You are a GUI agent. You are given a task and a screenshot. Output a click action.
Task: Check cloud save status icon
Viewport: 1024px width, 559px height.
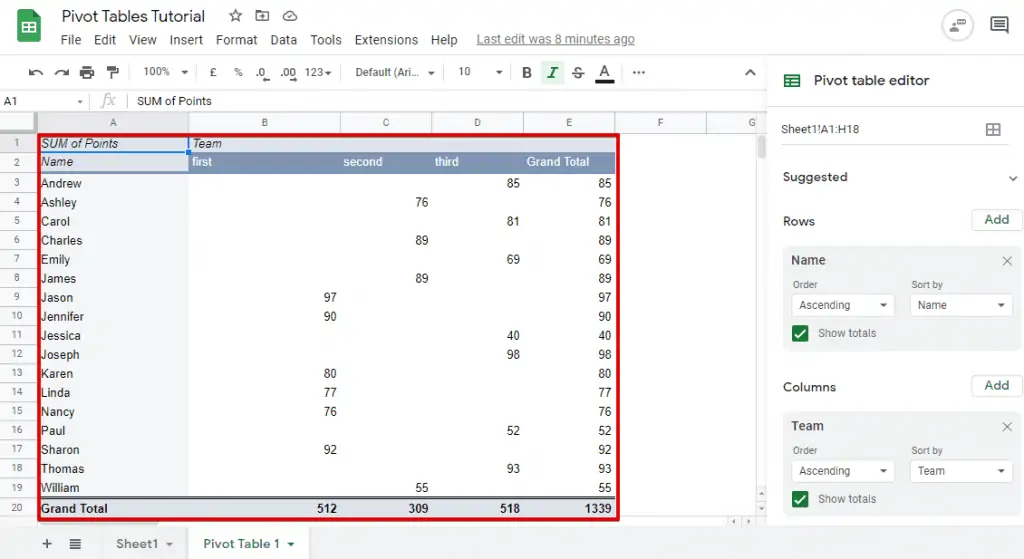[289, 16]
